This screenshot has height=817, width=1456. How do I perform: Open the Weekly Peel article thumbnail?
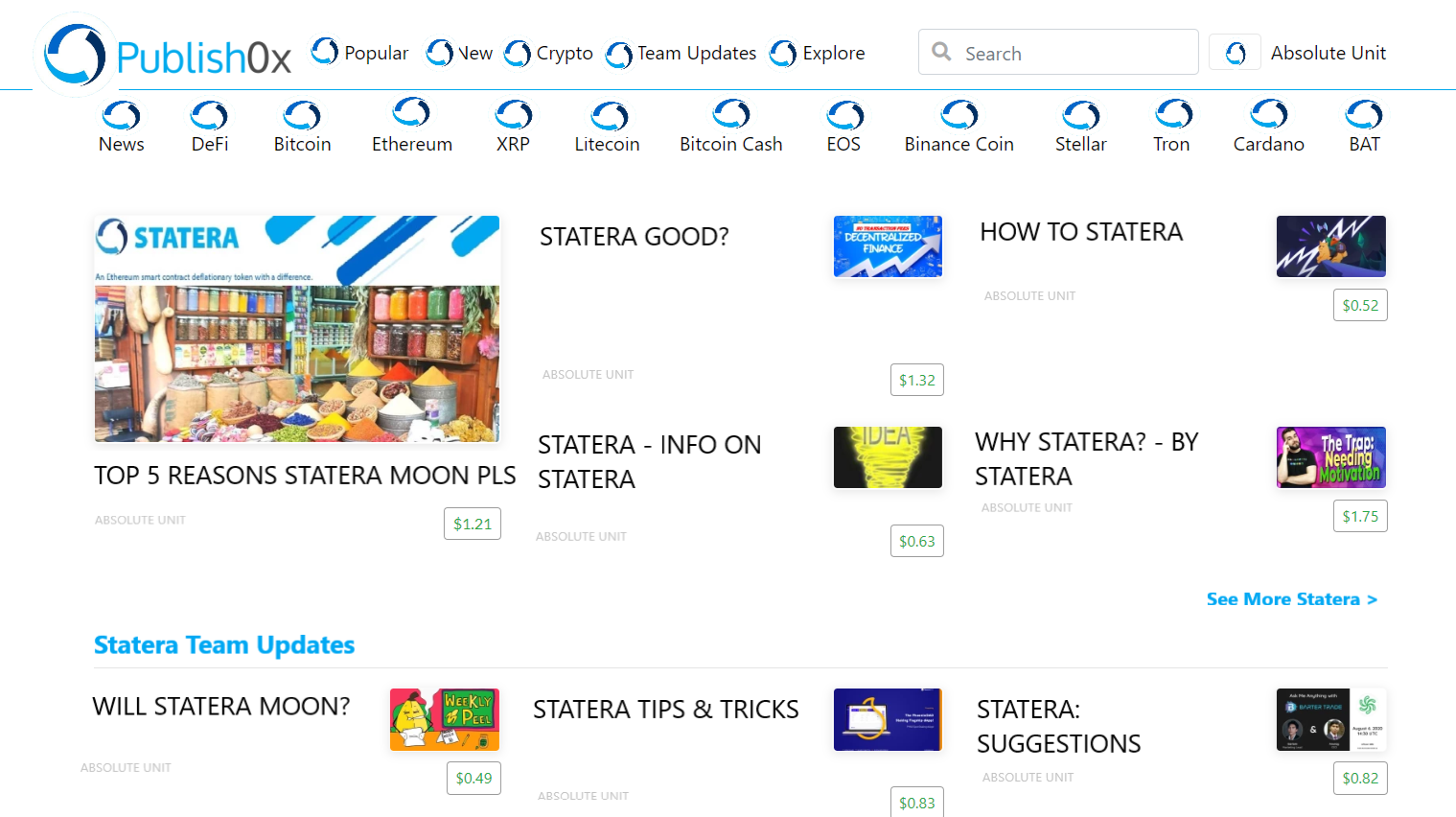[x=445, y=719]
